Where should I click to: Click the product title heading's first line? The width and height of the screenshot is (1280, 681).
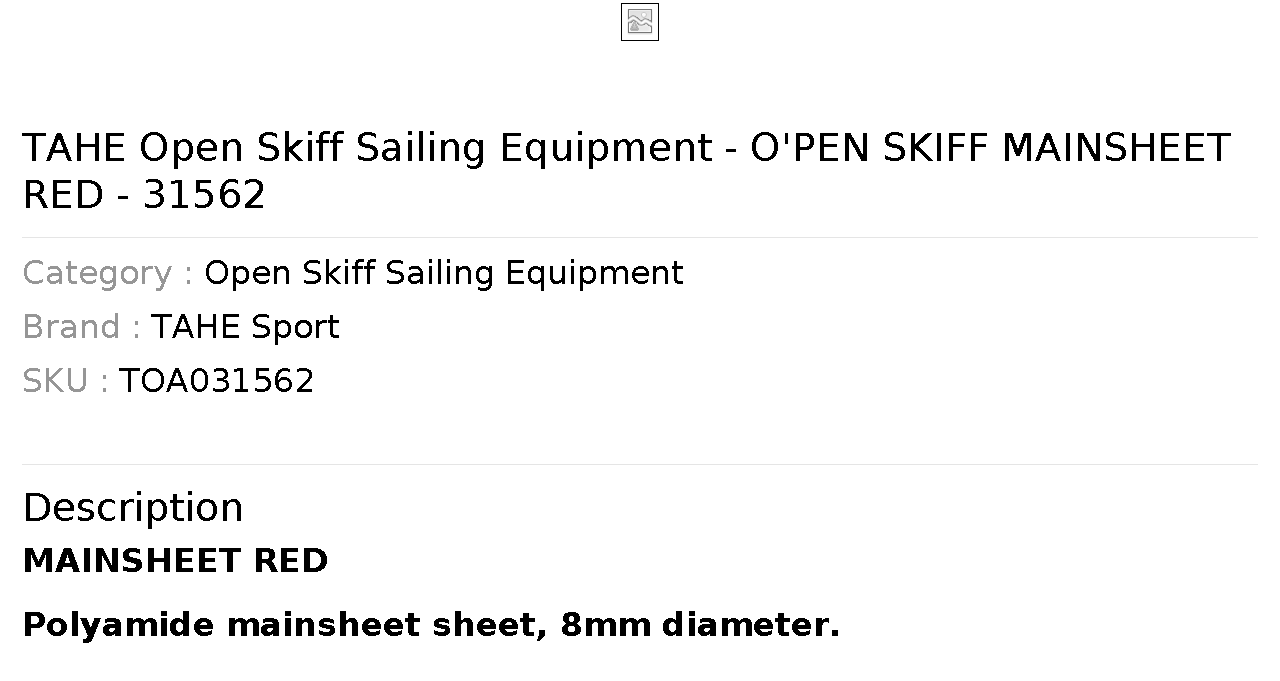click(x=626, y=147)
